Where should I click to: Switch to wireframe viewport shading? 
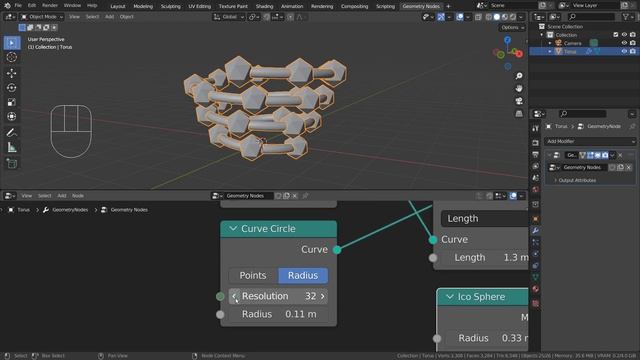(489, 17)
